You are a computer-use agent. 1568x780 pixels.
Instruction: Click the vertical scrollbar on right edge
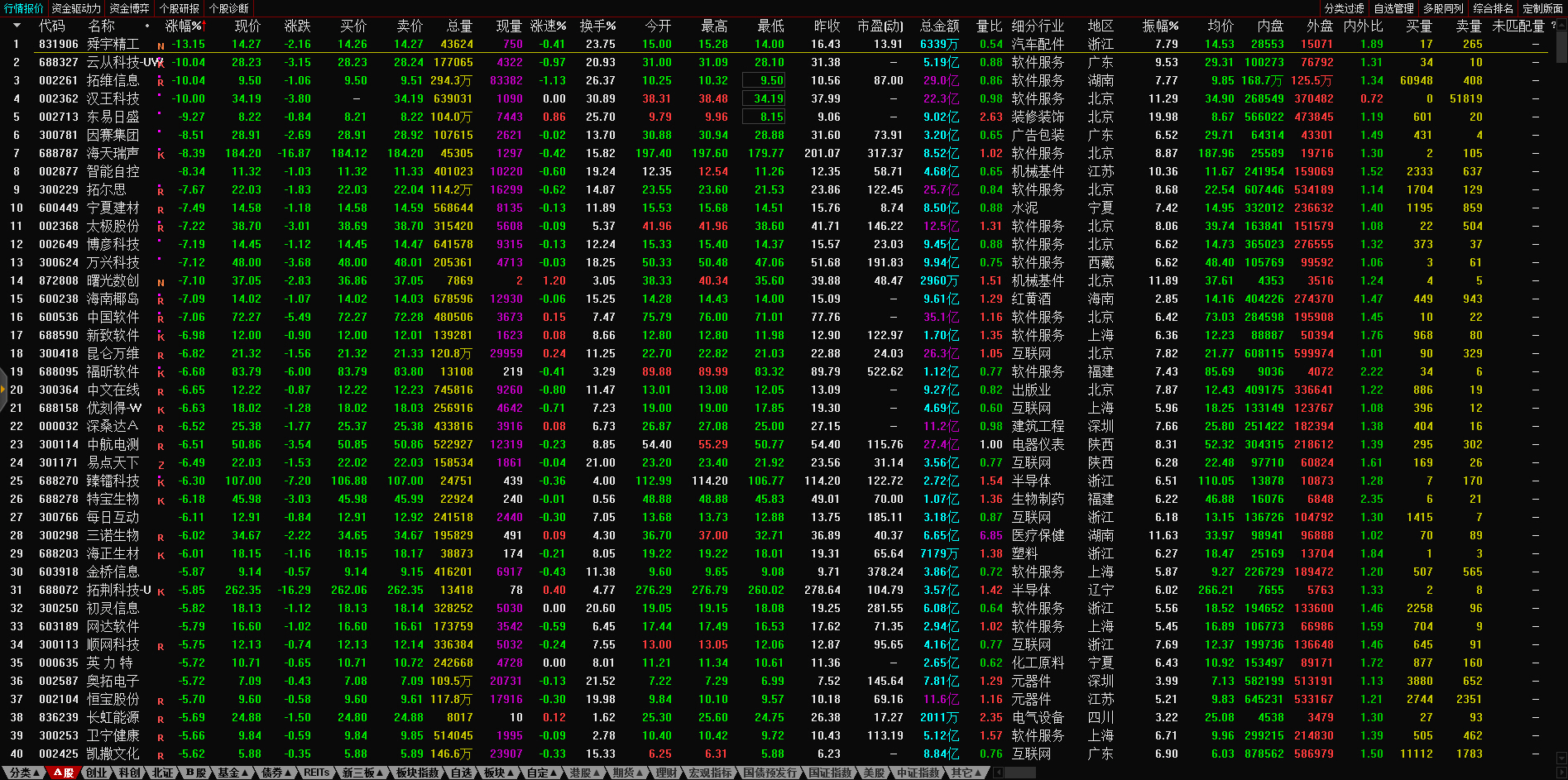[1561, 331]
